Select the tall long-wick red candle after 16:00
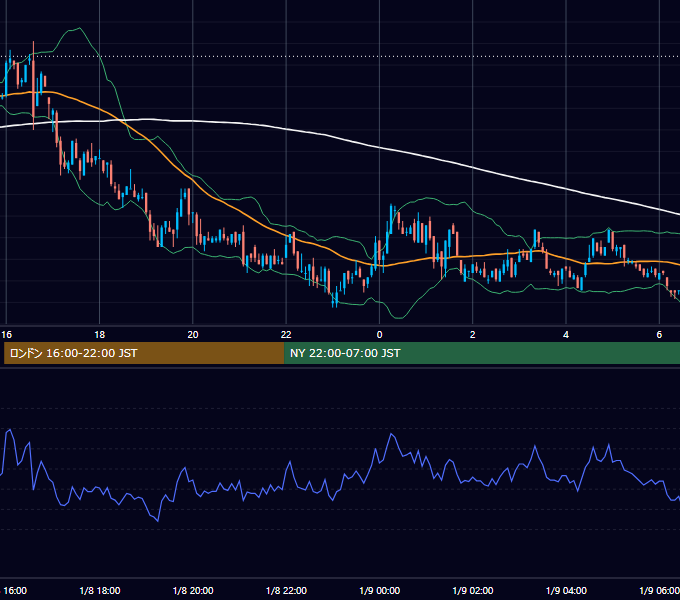This screenshot has height=600, width=680. pos(33,85)
